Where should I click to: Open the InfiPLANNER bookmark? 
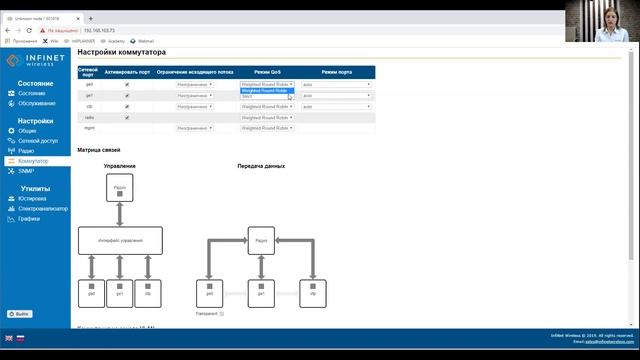[80, 41]
